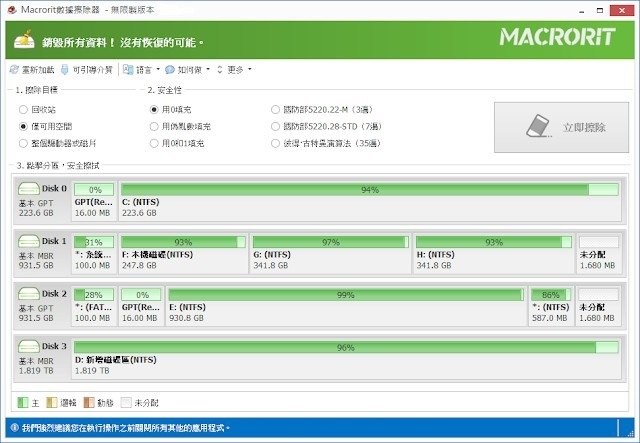
Task: Click the F: drive 93% usage bar
Action: 183,242
